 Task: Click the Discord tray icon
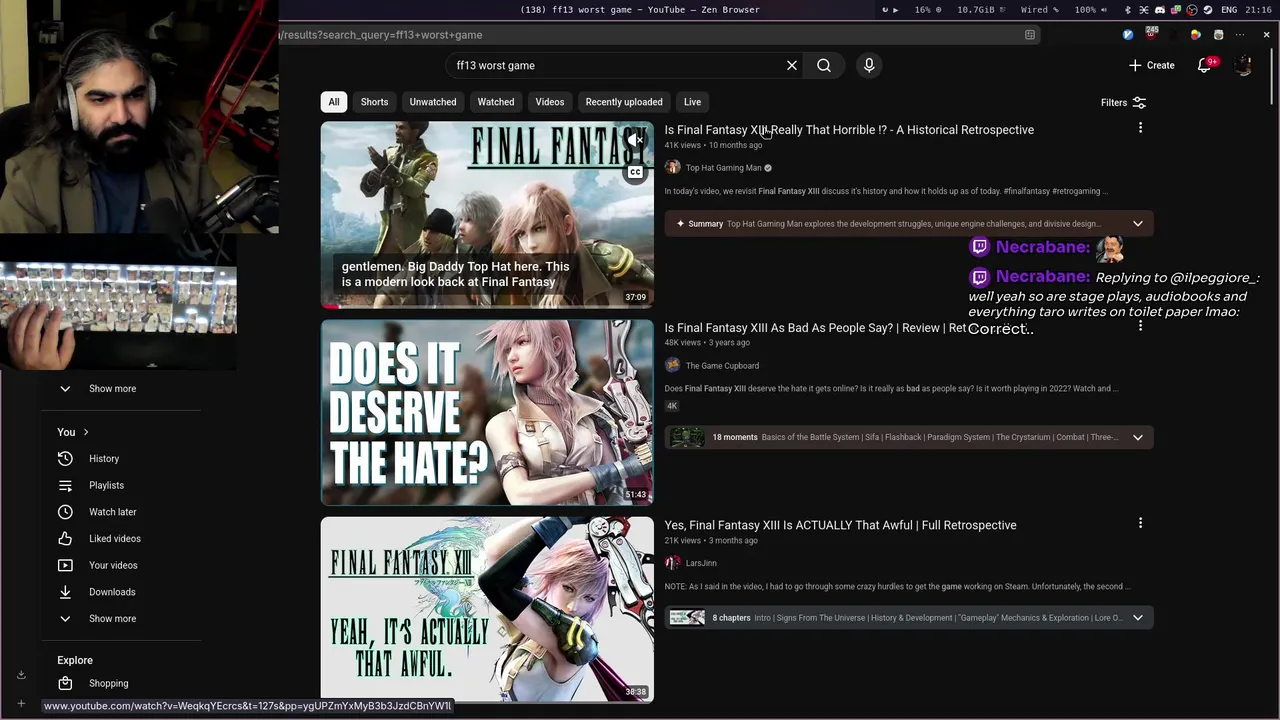1160,10
